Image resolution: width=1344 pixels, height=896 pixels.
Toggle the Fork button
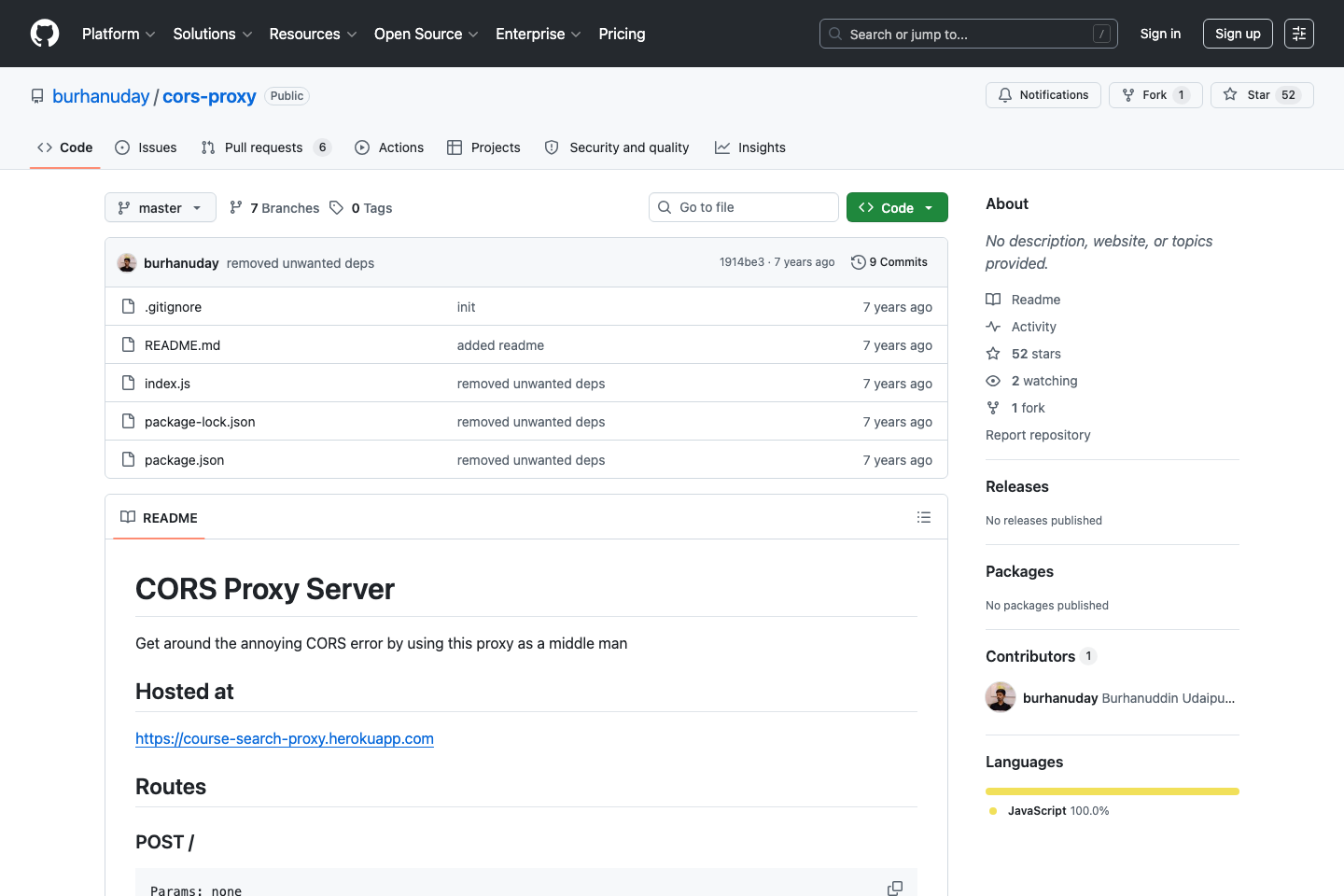click(x=1155, y=94)
